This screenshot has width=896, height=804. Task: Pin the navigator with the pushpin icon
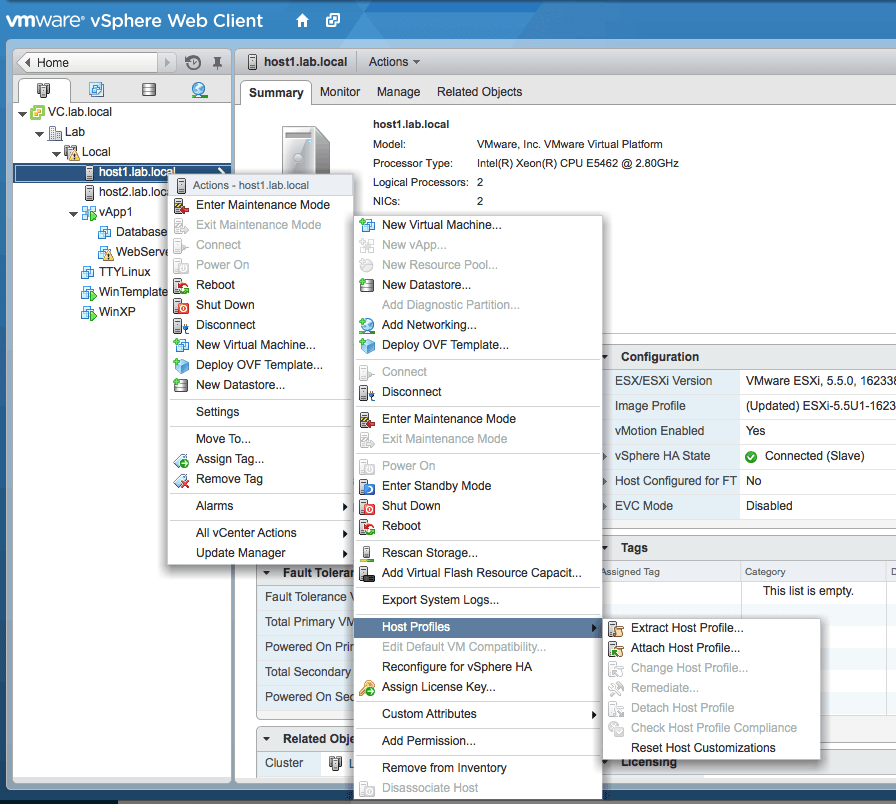pos(217,62)
